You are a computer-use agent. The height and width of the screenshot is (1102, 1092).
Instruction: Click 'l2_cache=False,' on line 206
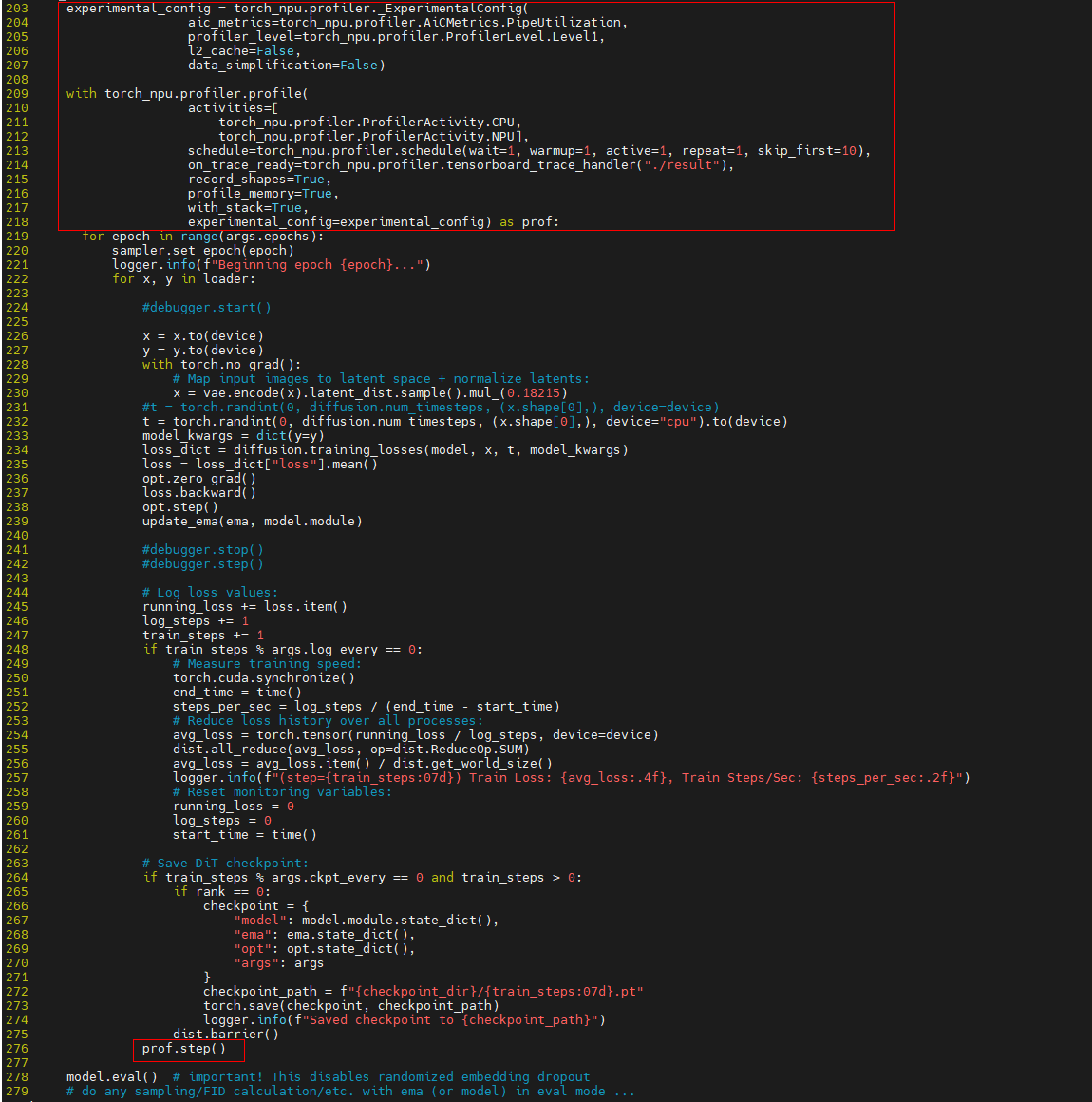[x=244, y=50]
